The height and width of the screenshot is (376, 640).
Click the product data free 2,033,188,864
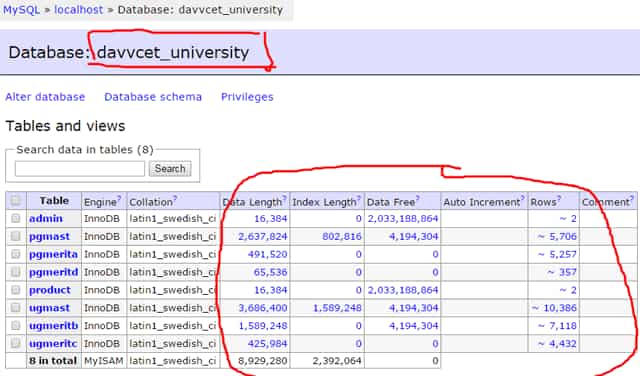click(403, 290)
